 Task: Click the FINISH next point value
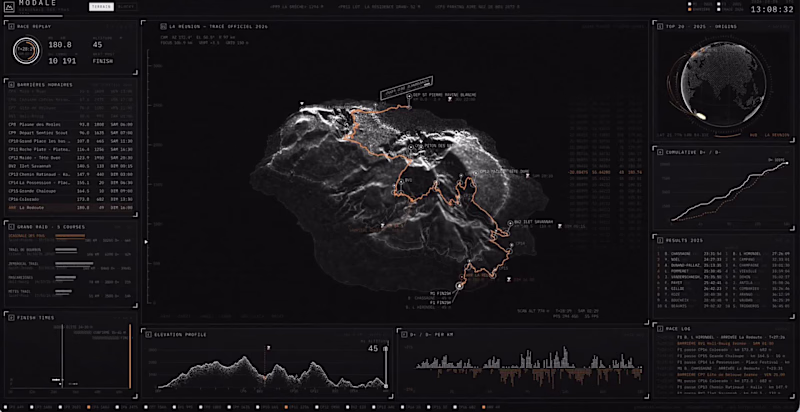point(103,61)
